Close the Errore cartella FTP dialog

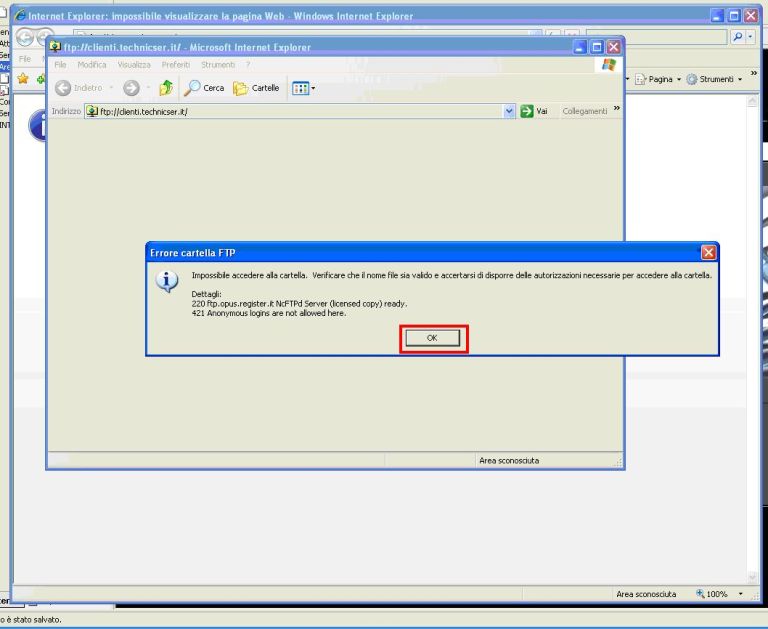pos(708,253)
